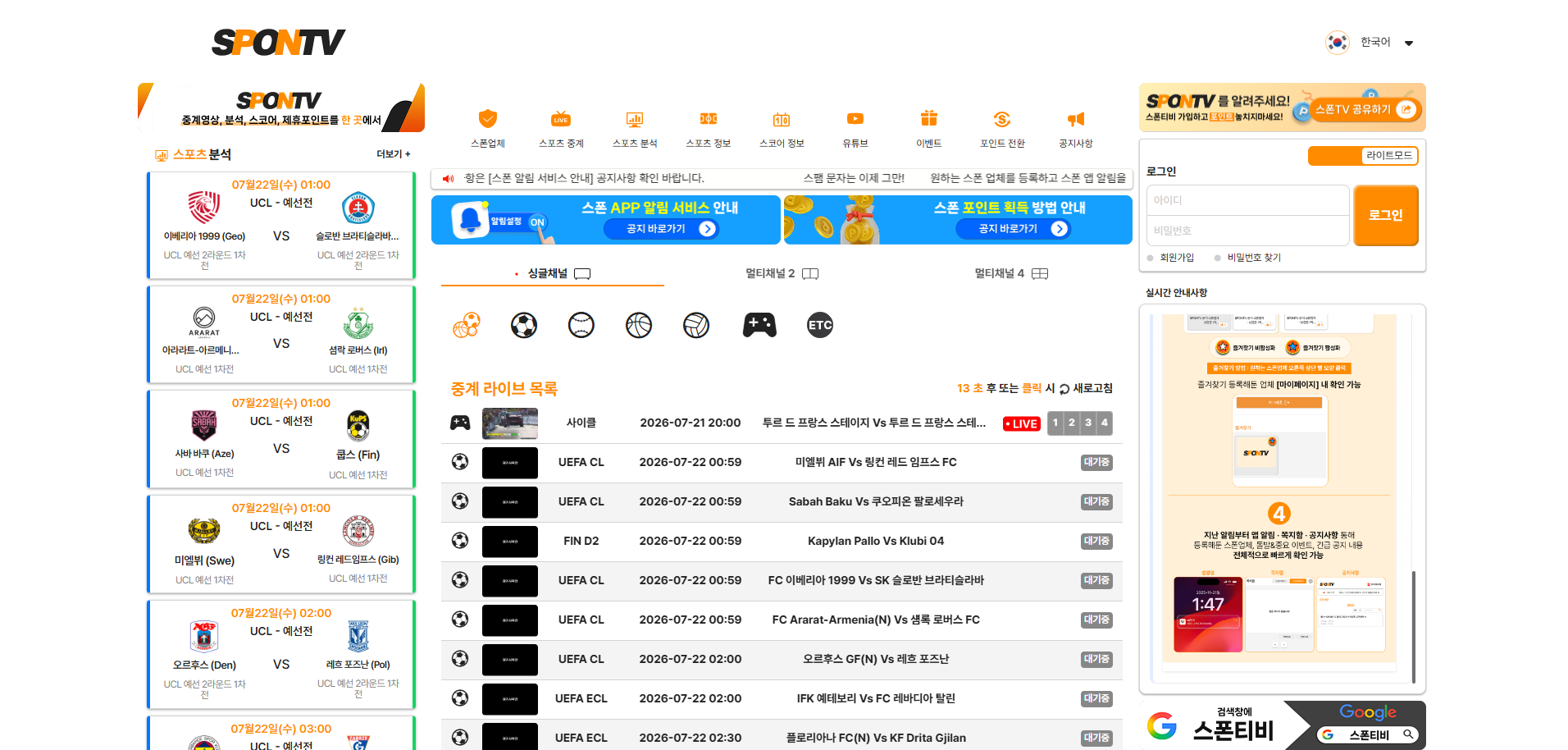Filter the list by all sports icon
Screen dimensions: 1568x750
467,326
